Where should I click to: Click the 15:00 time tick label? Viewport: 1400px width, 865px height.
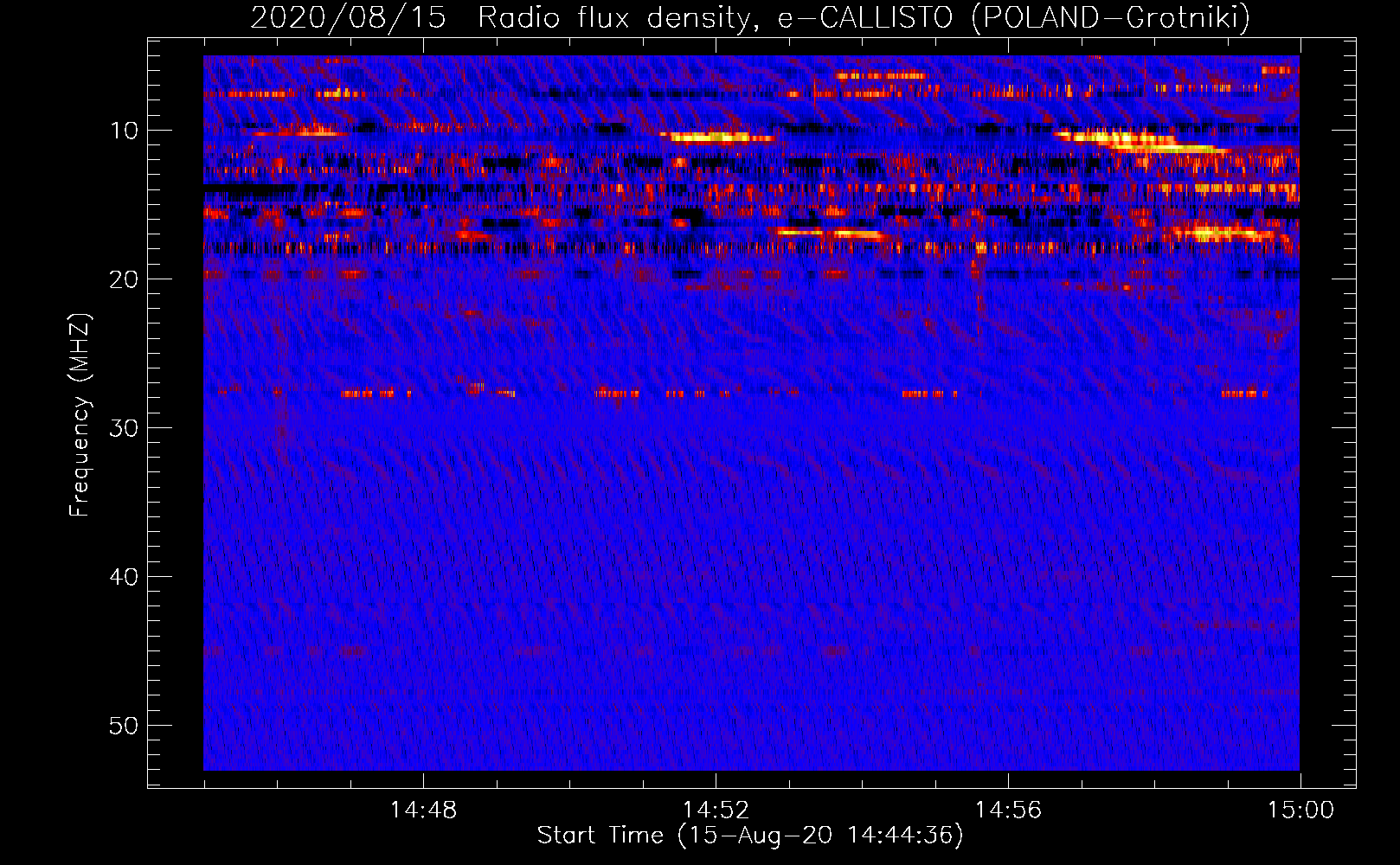pos(1300,811)
